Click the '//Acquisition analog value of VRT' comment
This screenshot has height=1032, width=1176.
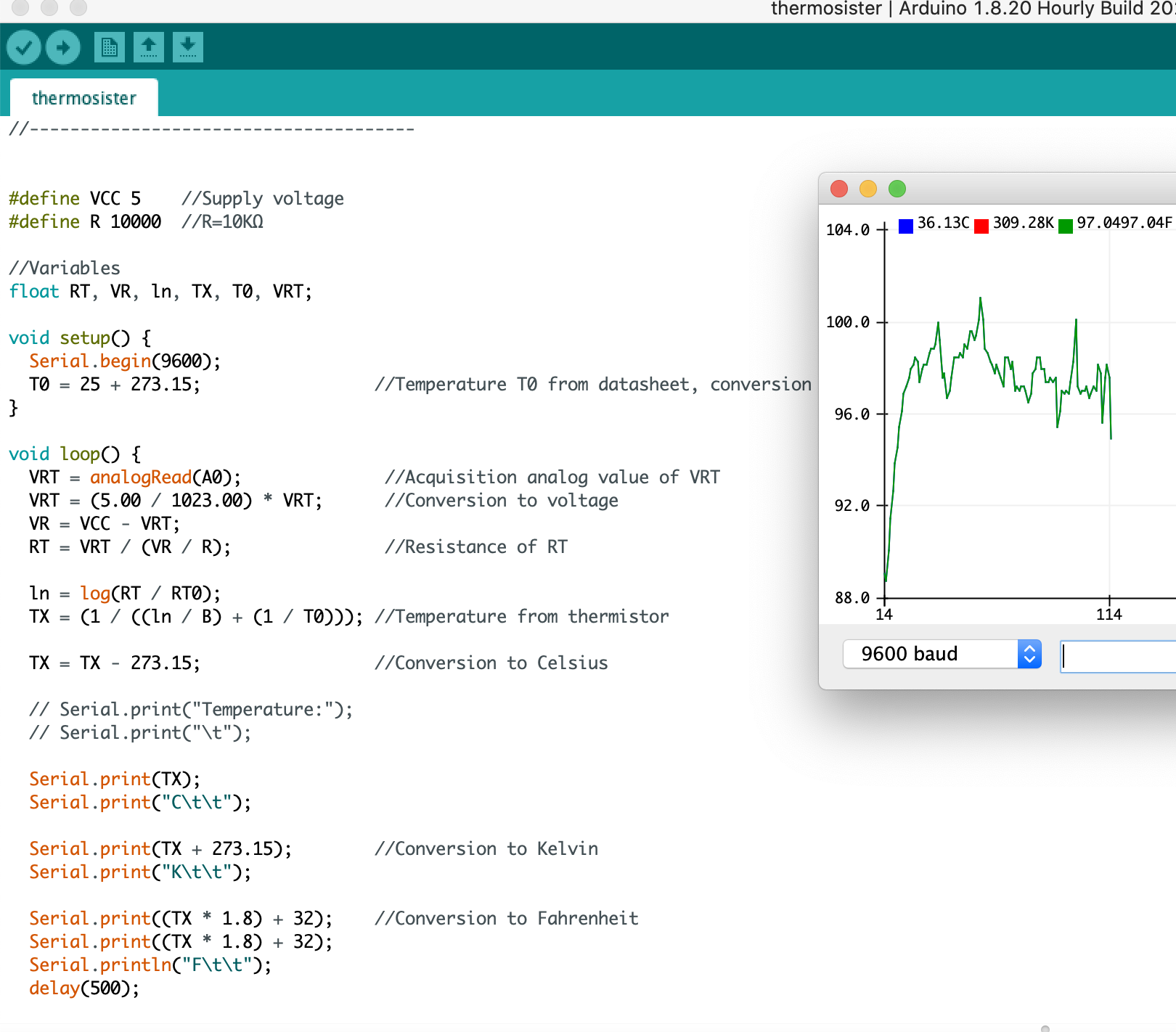pos(552,478)
